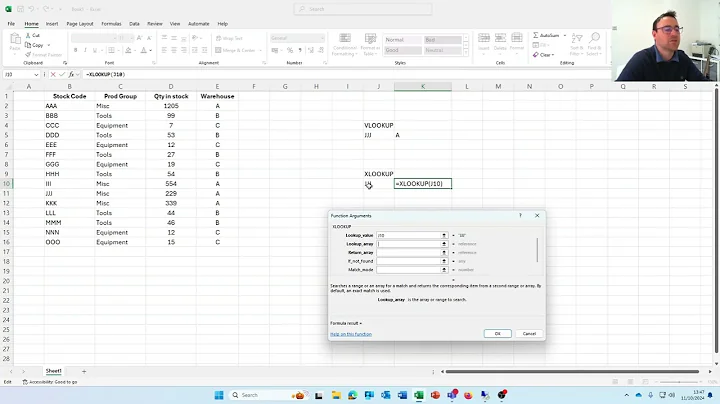Click into the Return_array field
This screenshot has width=720, height=404.
409,252
